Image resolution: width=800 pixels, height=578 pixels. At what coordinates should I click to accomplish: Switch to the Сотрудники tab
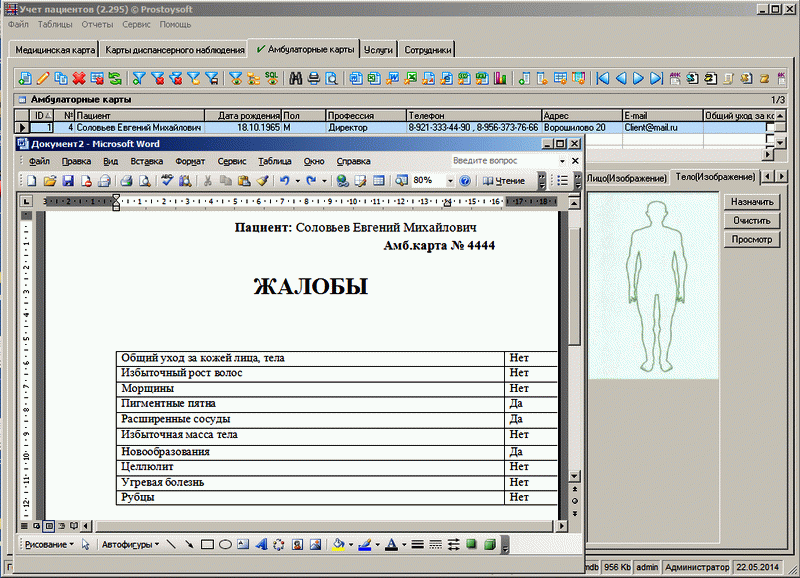click(427, 49)
